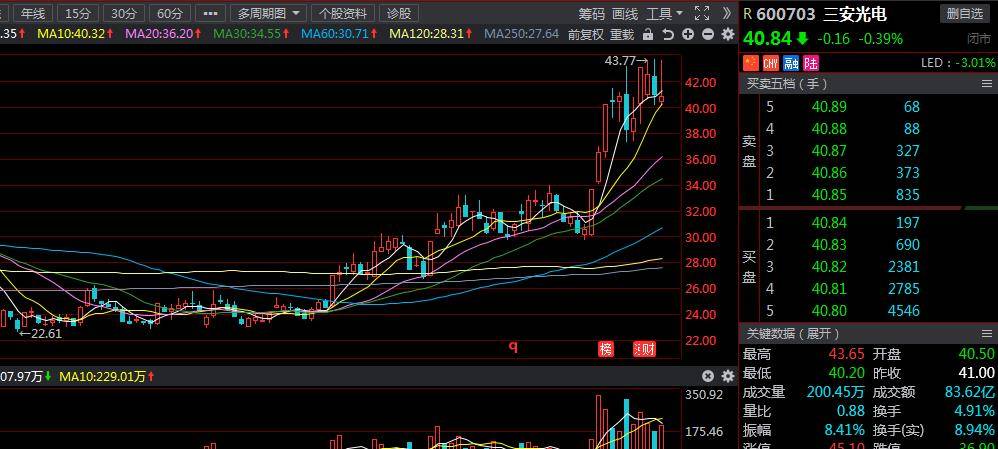Zoom out chart with minus icon
Image resolution: width=998 pixels, height=449 pixels.
tap(708, 34)
